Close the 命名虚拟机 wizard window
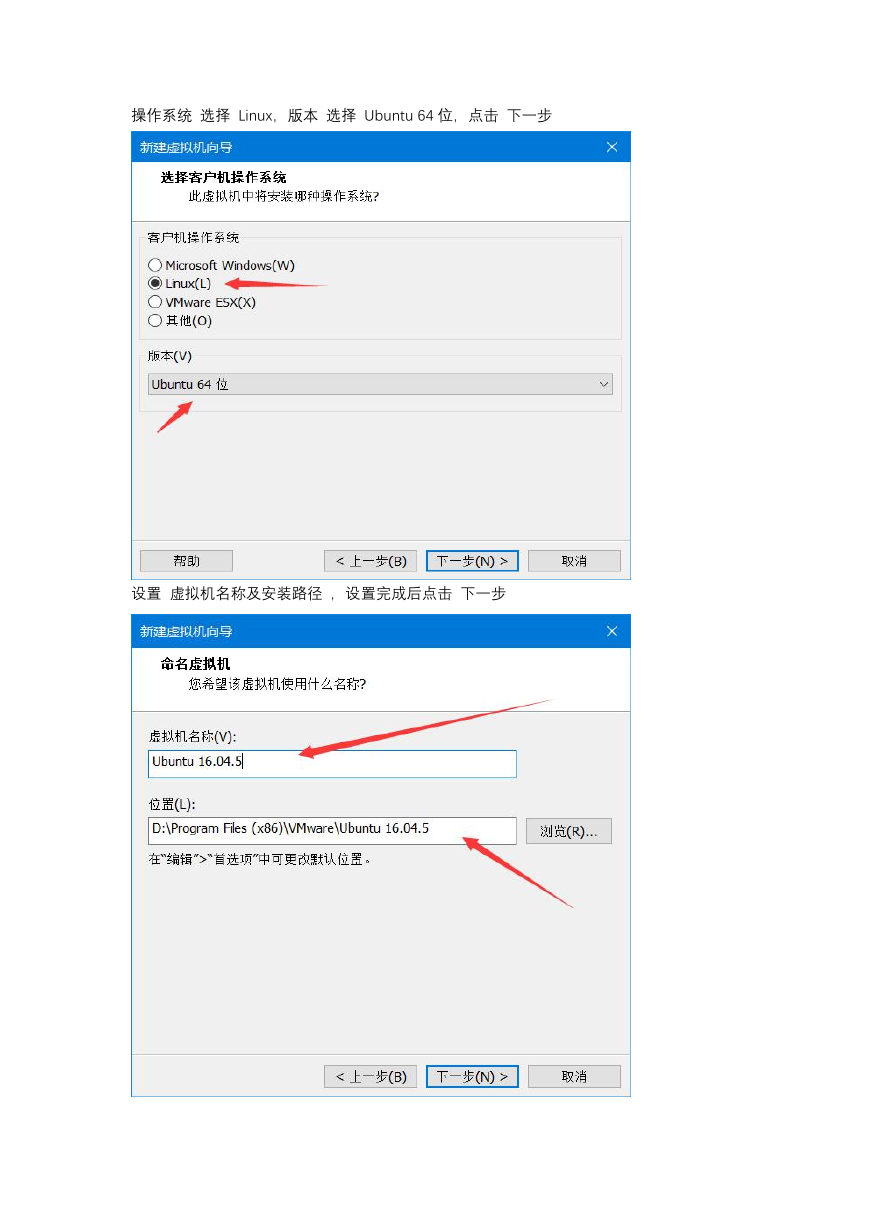Screen dimensions: 869x1228 pyautogui.click(x=612, y=631)
